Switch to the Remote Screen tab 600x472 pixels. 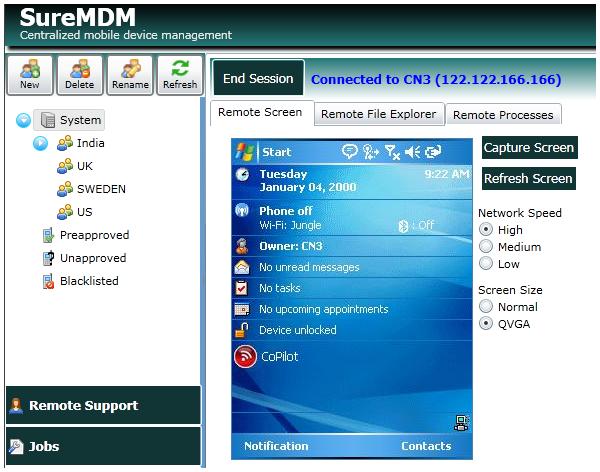click(260, 113)
